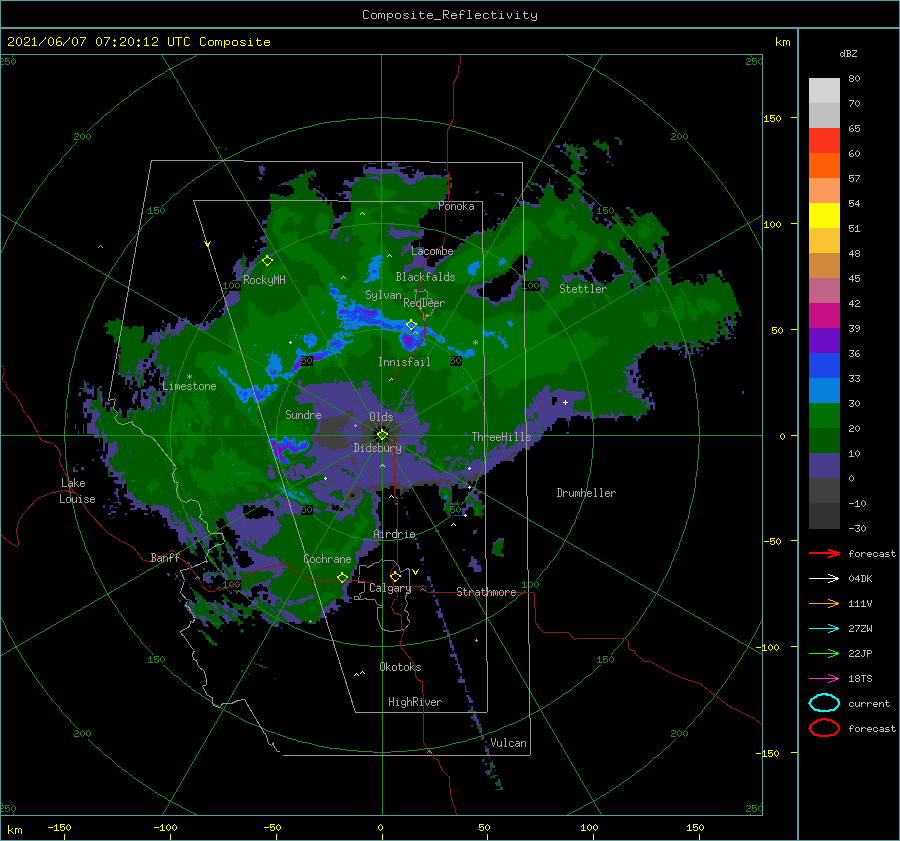The height and width of the screenshot is (841, 900).
Task: Click the Lake Louise label
Action: [77, 491]
